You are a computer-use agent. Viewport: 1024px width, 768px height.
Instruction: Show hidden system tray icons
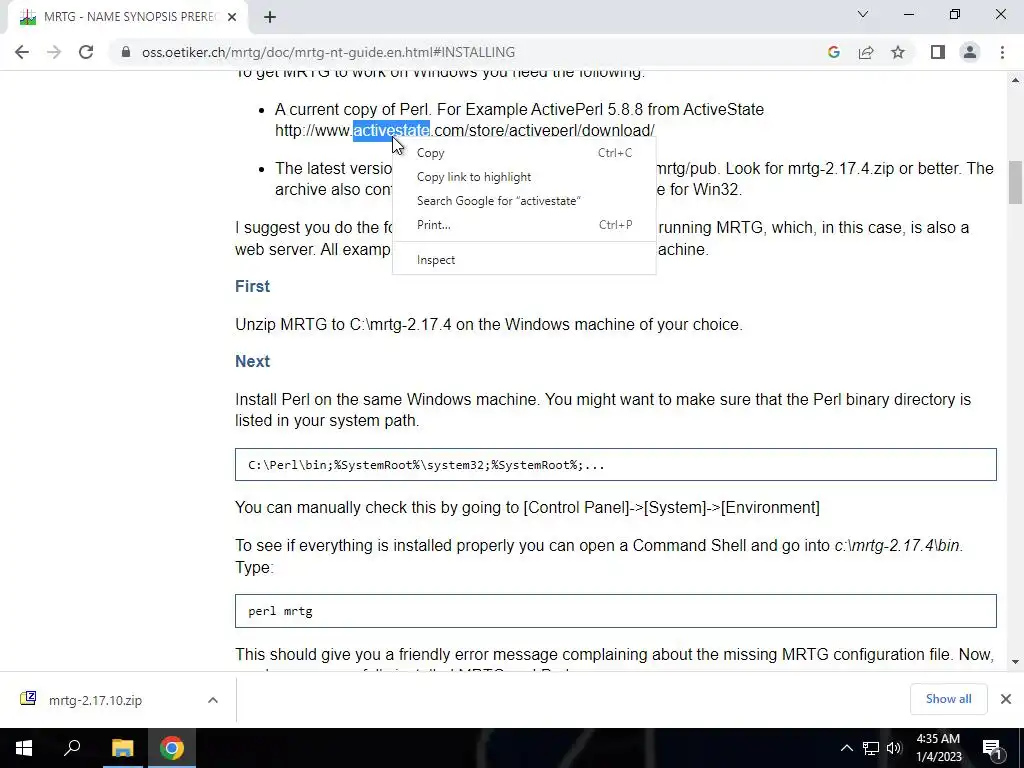pyautogui.click(x=846, y=748)
